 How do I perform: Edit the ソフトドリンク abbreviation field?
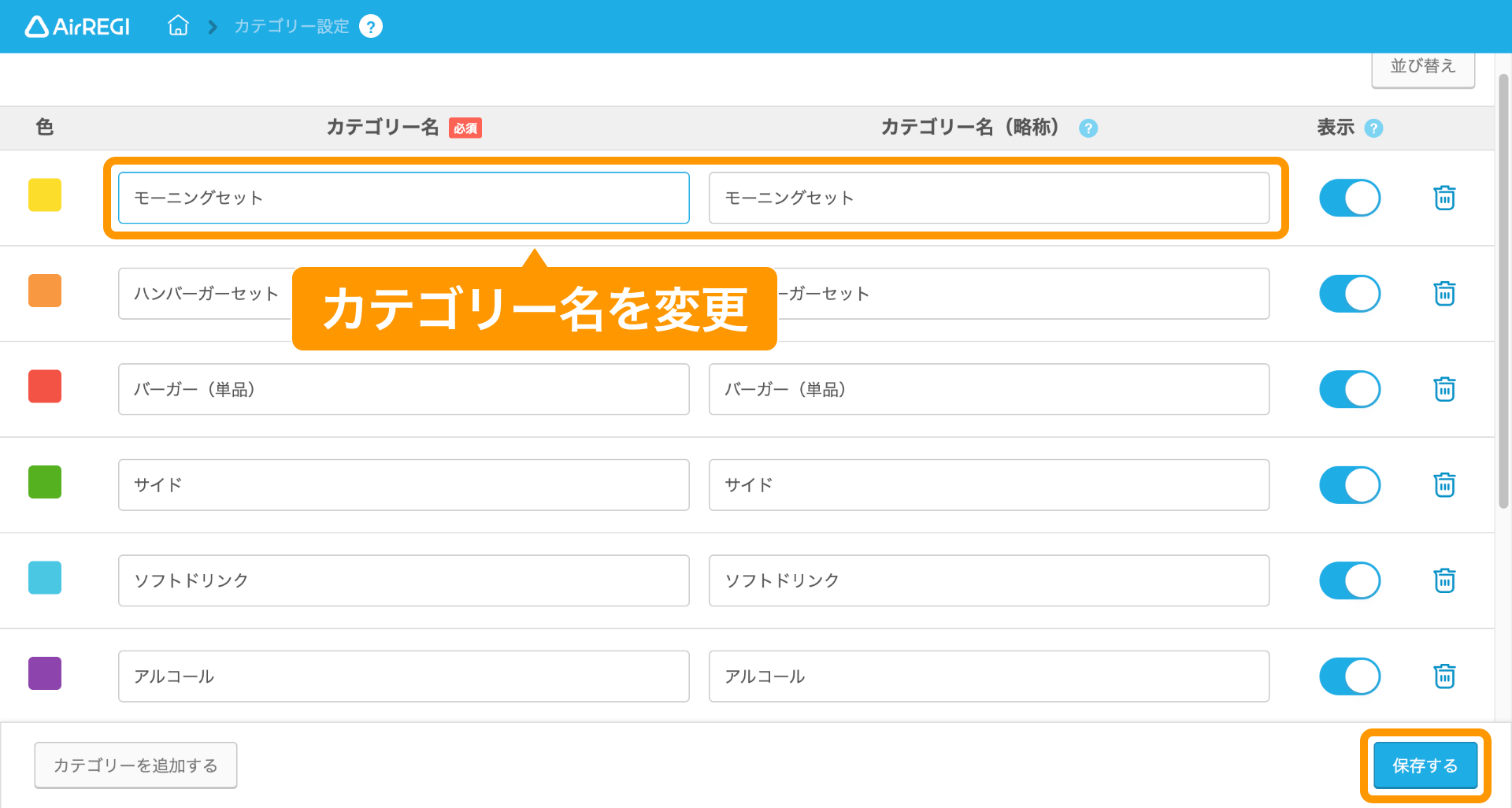[x=989, y=580]
